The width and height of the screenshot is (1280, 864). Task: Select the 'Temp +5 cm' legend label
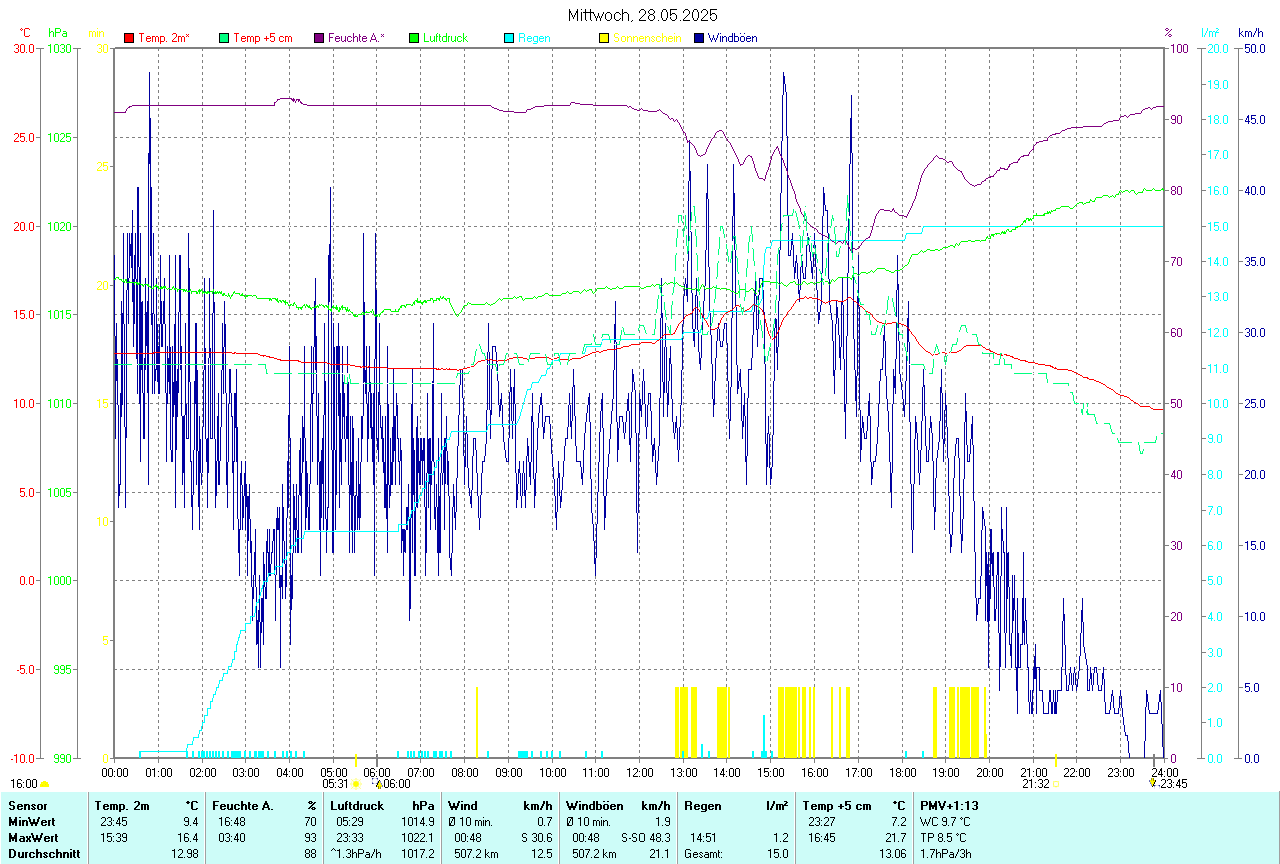(263, 38)
